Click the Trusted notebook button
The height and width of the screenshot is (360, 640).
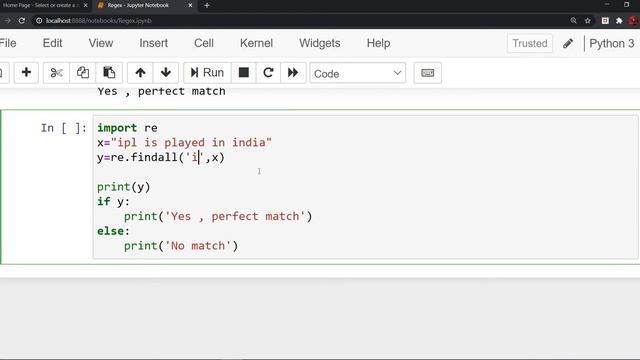tap(530, 43)
